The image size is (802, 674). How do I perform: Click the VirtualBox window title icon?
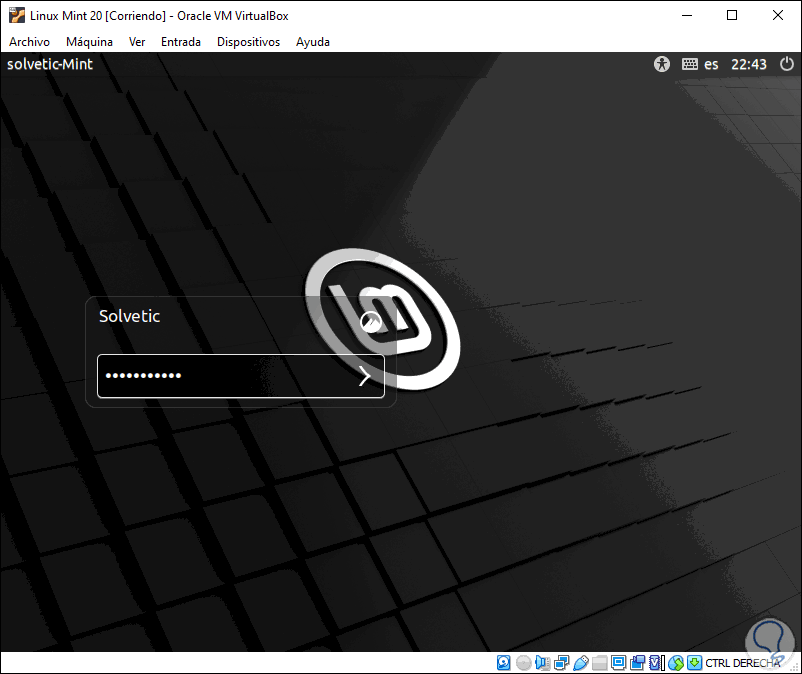coord(16,15)
